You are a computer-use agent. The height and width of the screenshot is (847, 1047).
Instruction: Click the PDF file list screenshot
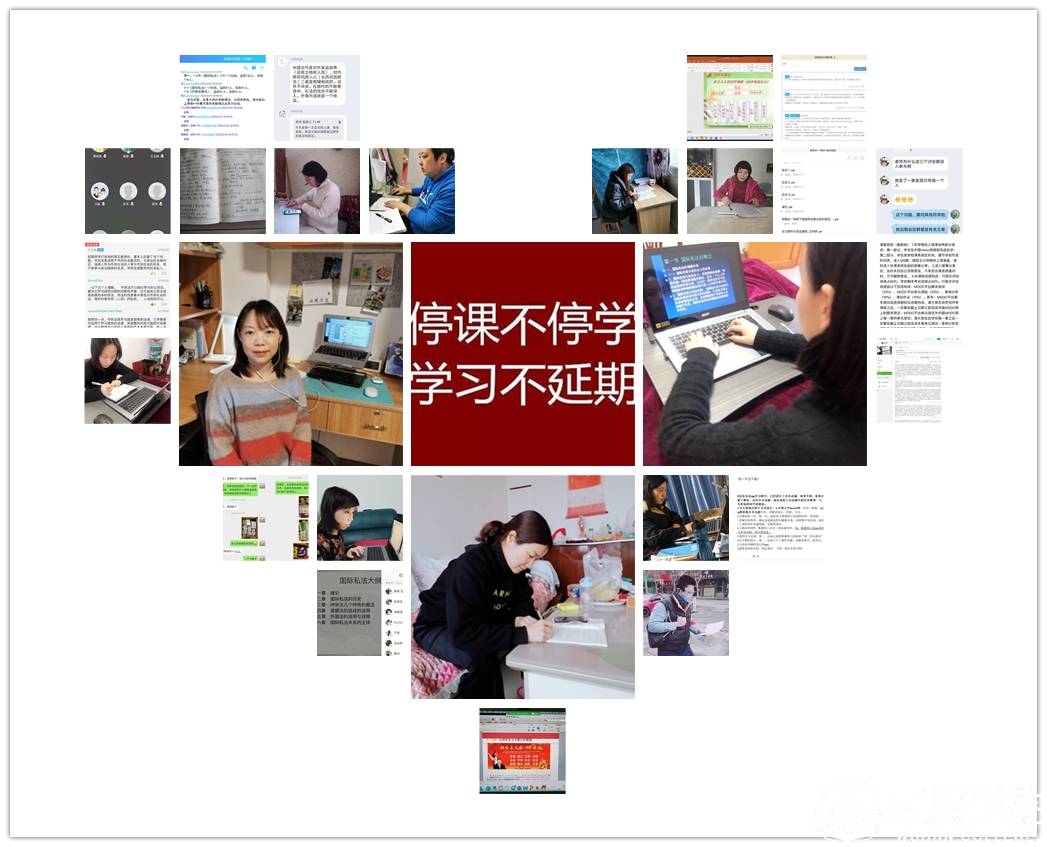[823, 191]
